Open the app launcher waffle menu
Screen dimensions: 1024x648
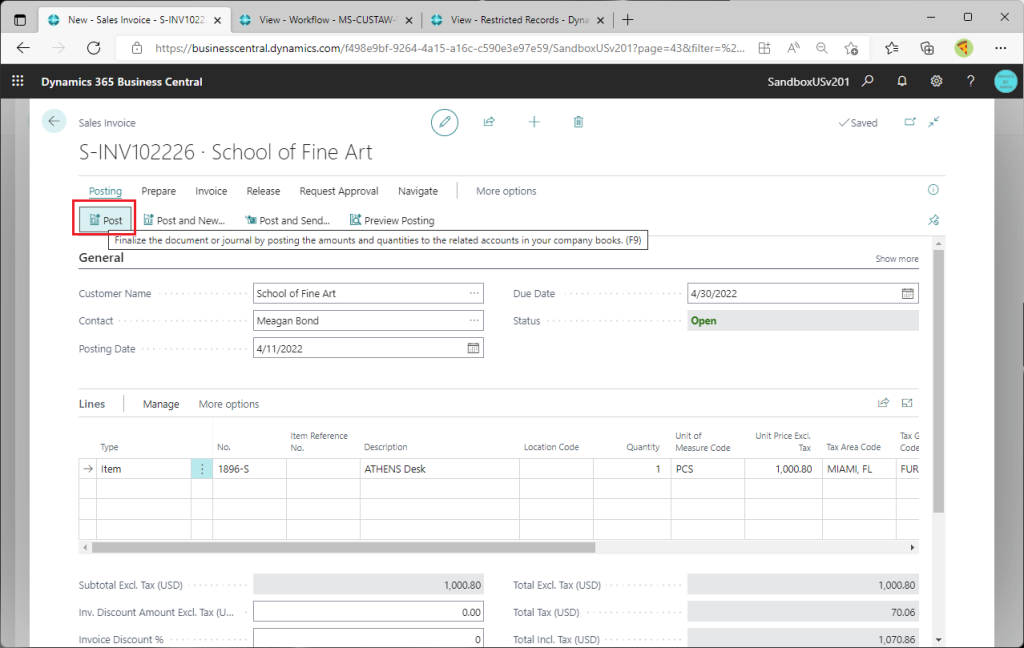pos(18,81)
